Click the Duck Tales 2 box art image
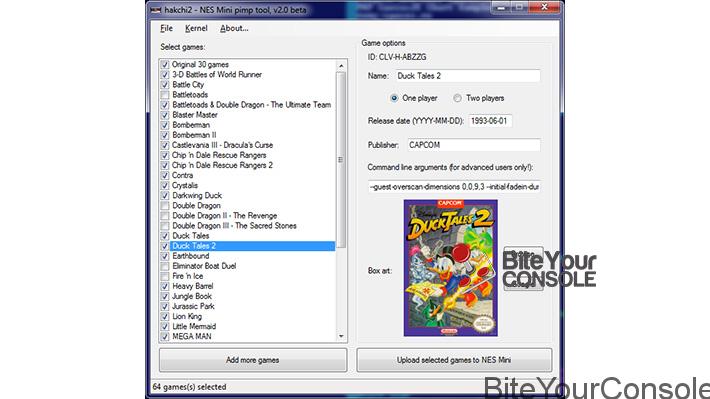 pyautogui.click(x=451, y=268)
